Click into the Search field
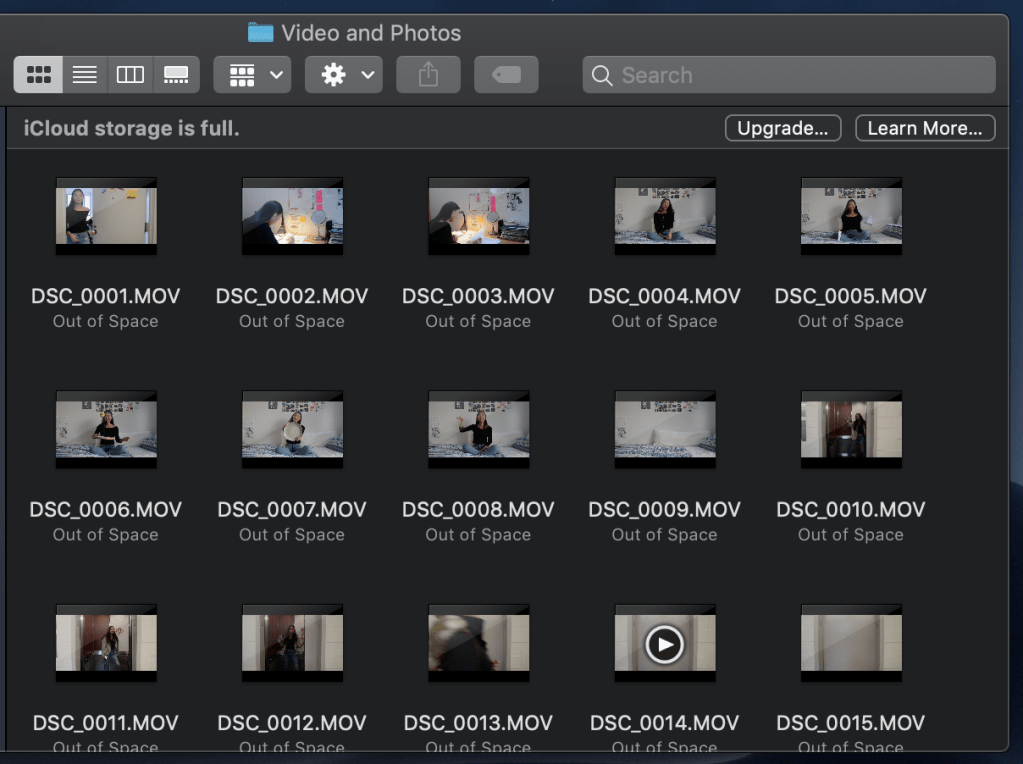The width and height of the screenshot is (1023, 764). coord(800,75)
